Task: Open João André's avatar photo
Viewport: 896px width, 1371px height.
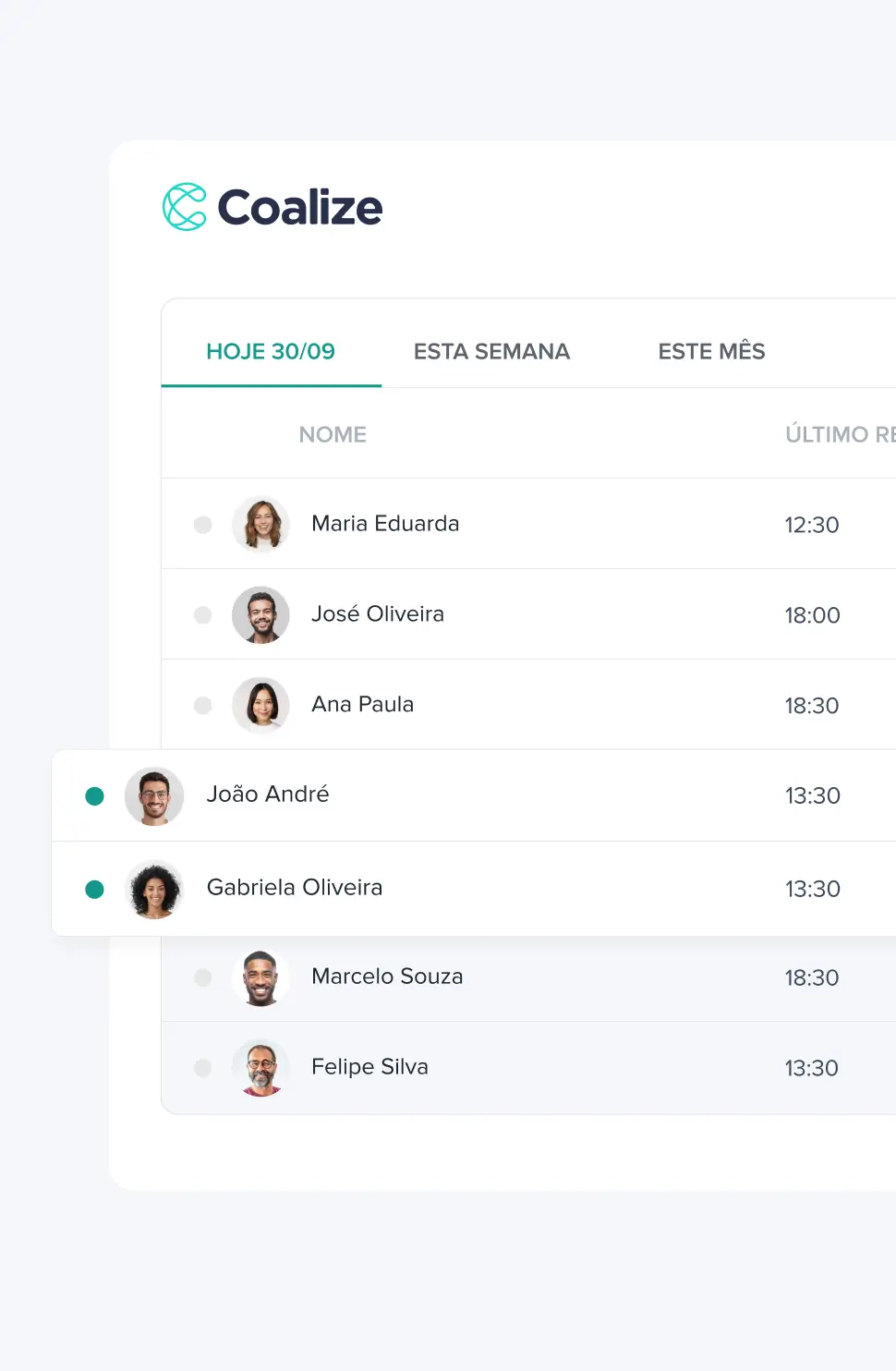Action: coord(154,795)
